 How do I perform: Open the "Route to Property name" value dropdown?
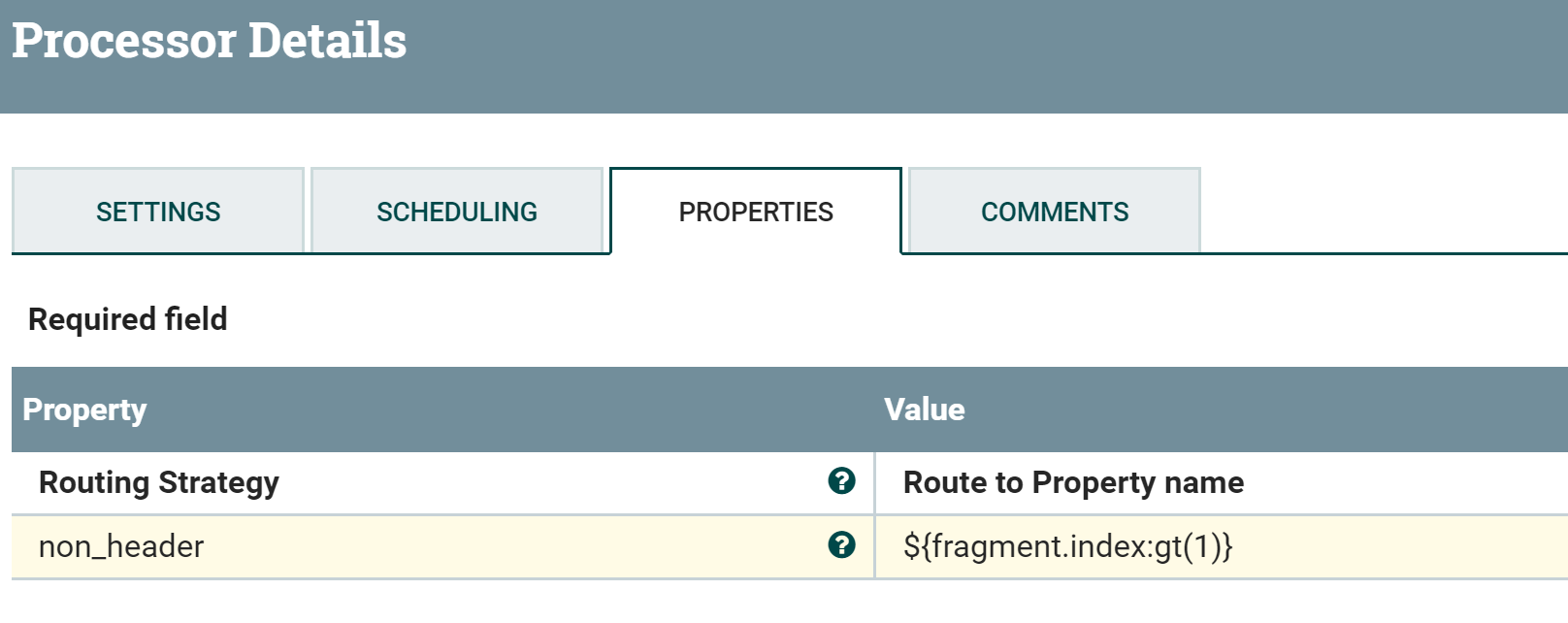(1073, 482)
